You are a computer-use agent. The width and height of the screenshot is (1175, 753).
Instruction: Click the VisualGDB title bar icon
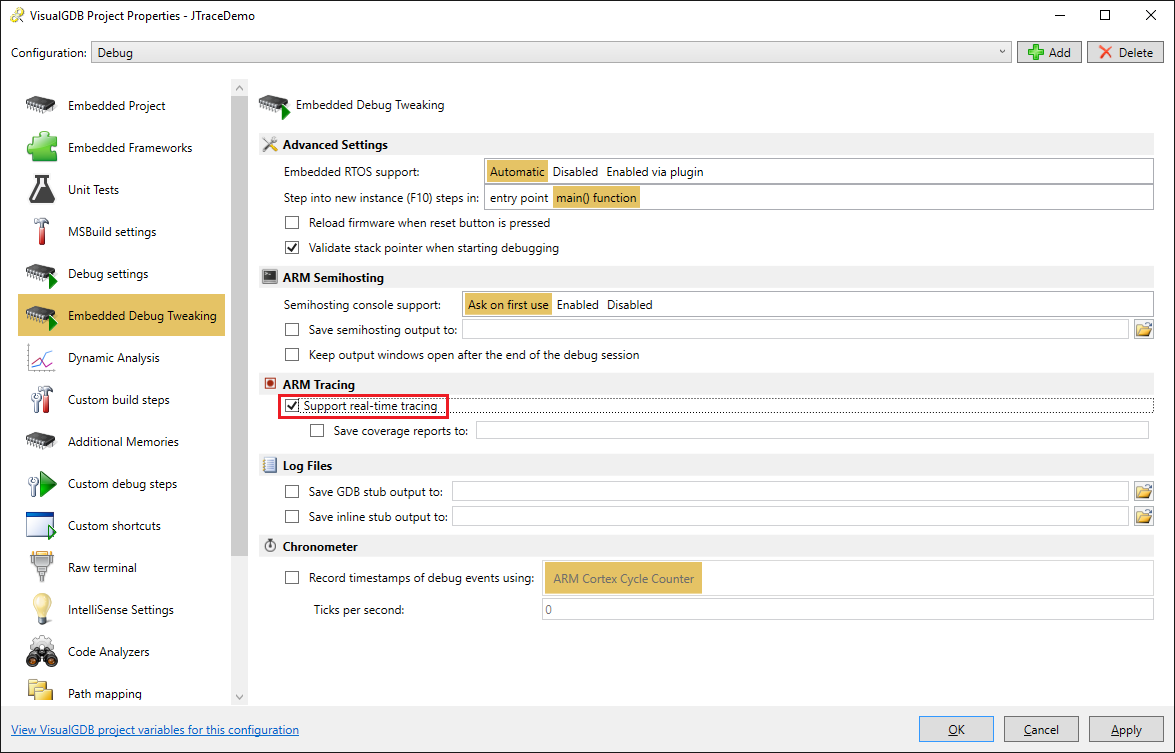point(16,15)
